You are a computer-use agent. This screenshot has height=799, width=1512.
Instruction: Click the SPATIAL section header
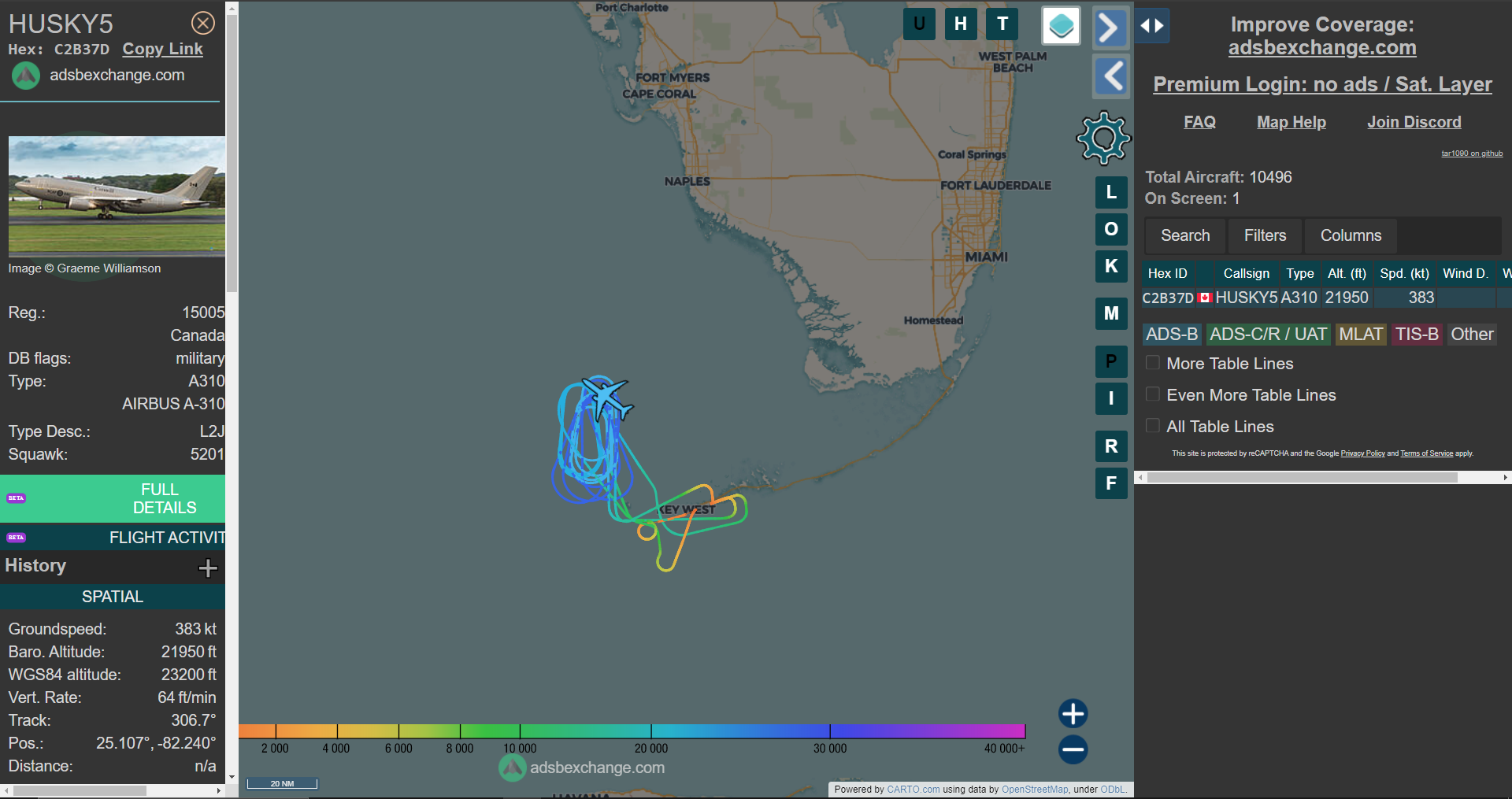click(113, 597)
